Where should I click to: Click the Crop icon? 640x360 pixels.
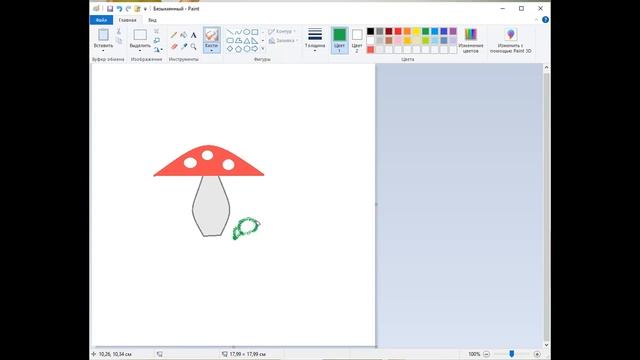[x=157, y=31]
